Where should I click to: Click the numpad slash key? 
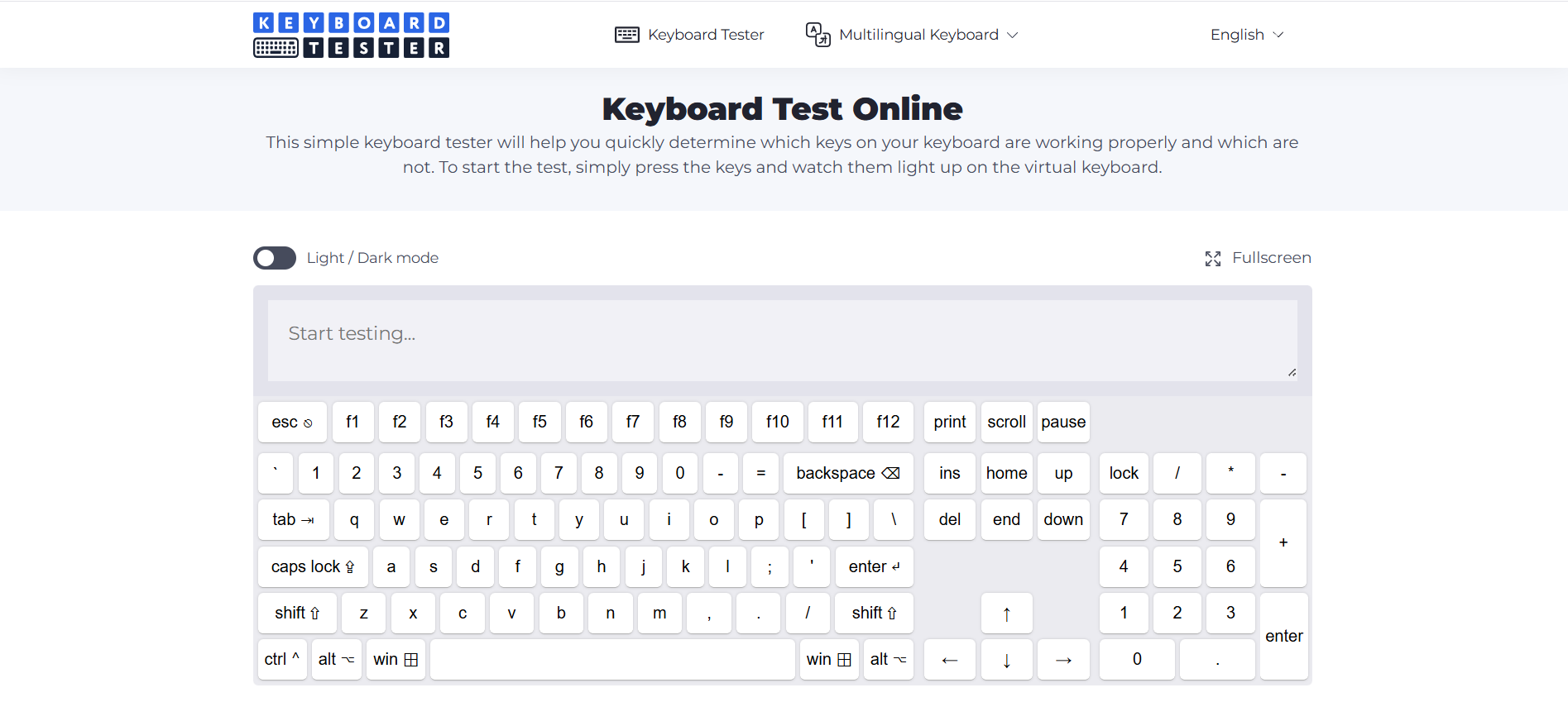pyautogui.click(x=1177, y=473)
